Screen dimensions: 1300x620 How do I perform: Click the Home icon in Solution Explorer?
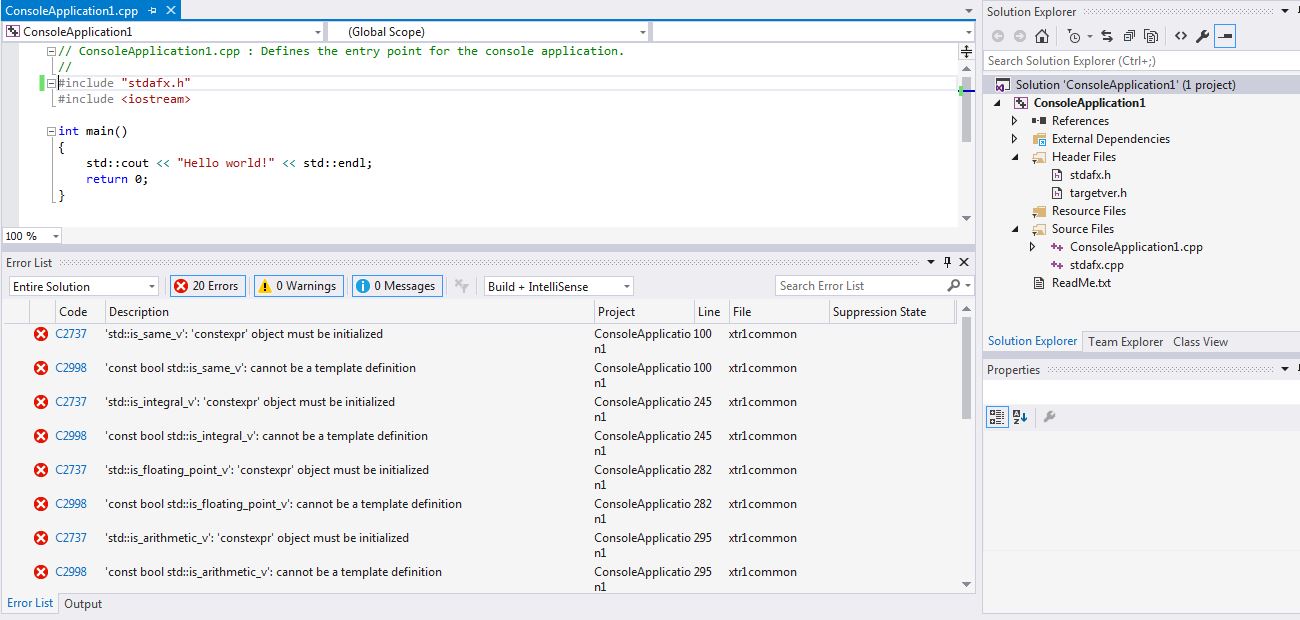(1042, 36)
